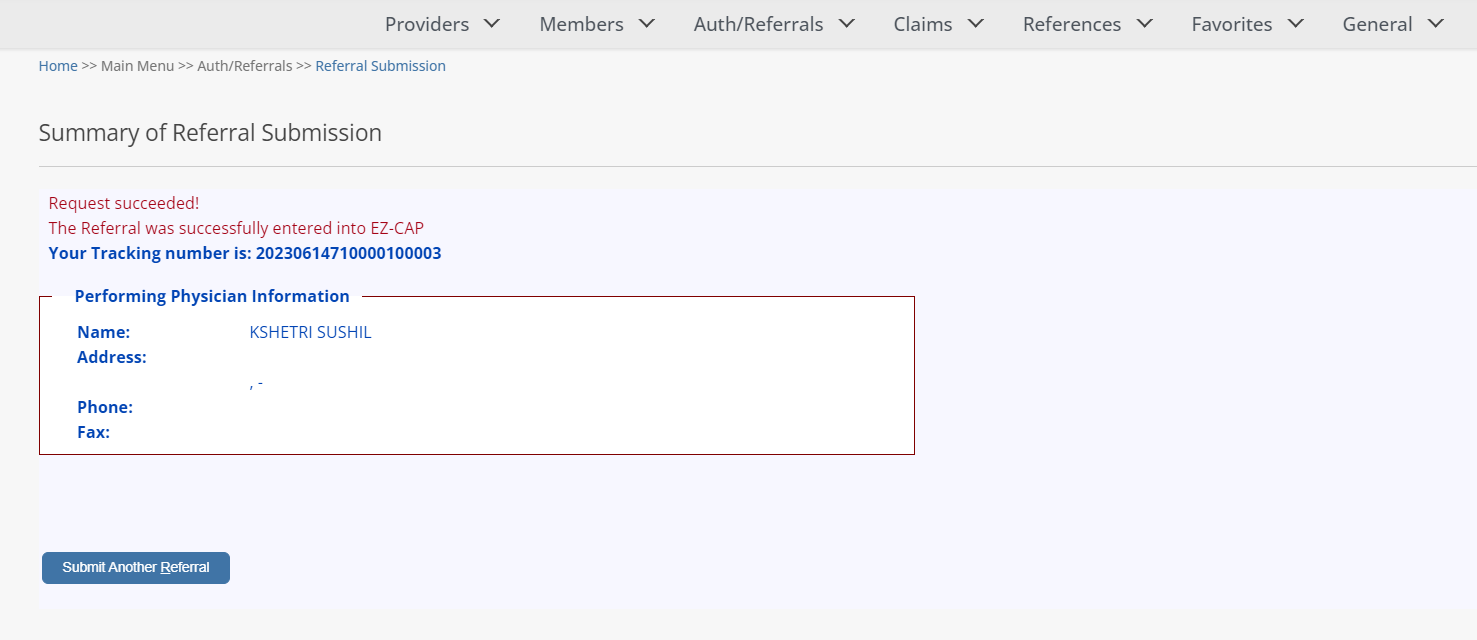Viewport: 1477px width, 640px height.
Task: Click the tracking number 2023061471000010003
Action: tap(348, 253)
